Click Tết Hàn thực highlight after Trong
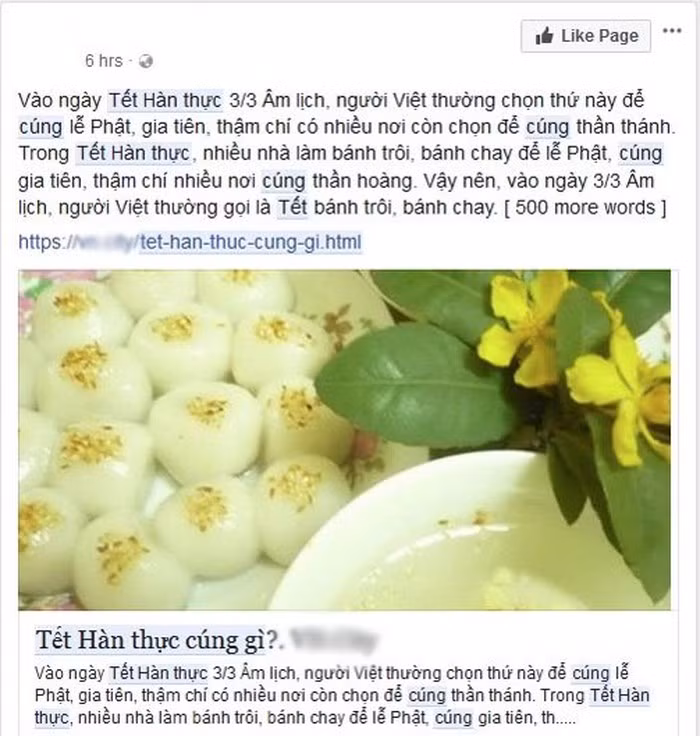This screenshot has width=700, height=736. point(134,154)
